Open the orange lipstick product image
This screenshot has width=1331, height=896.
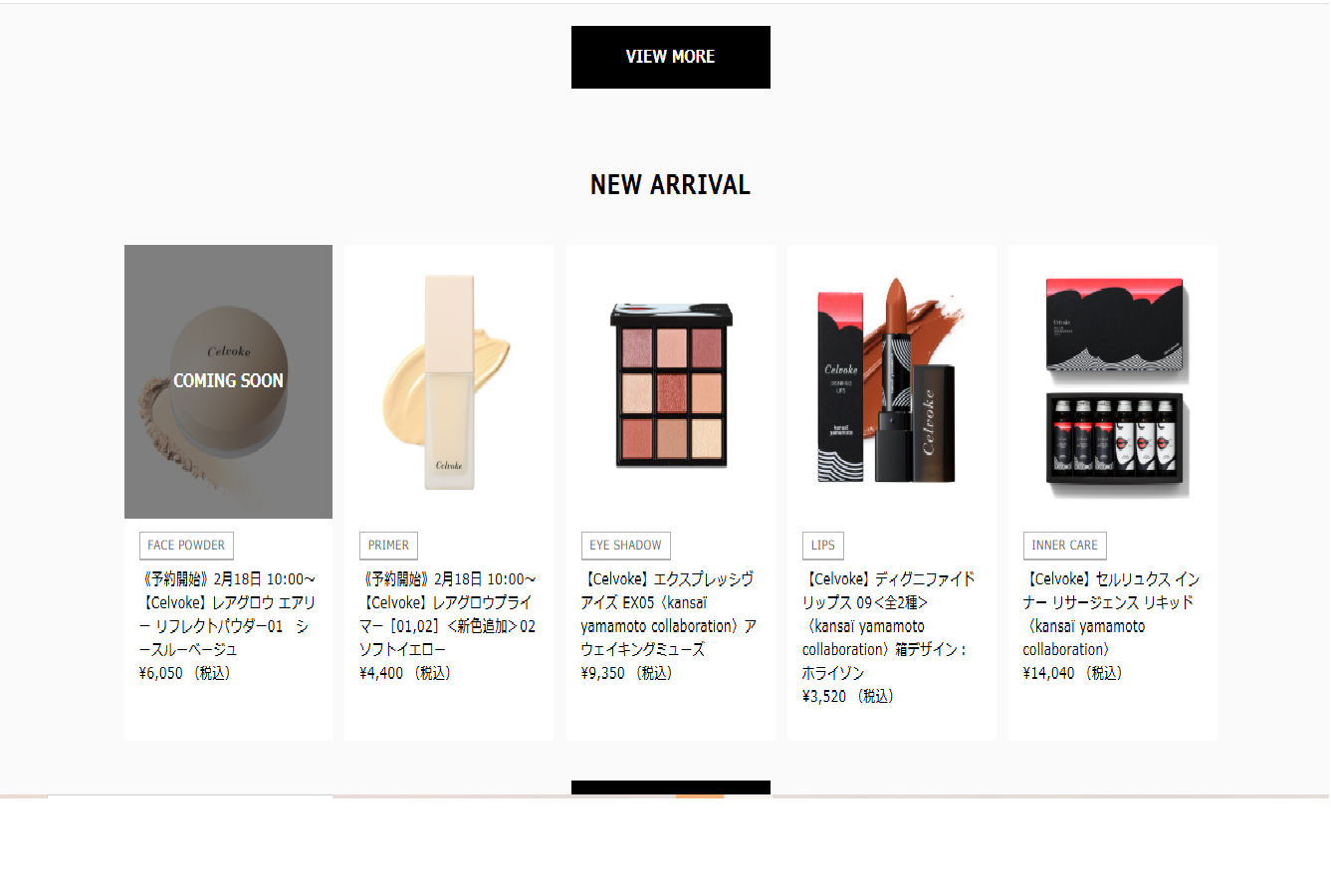891,381
